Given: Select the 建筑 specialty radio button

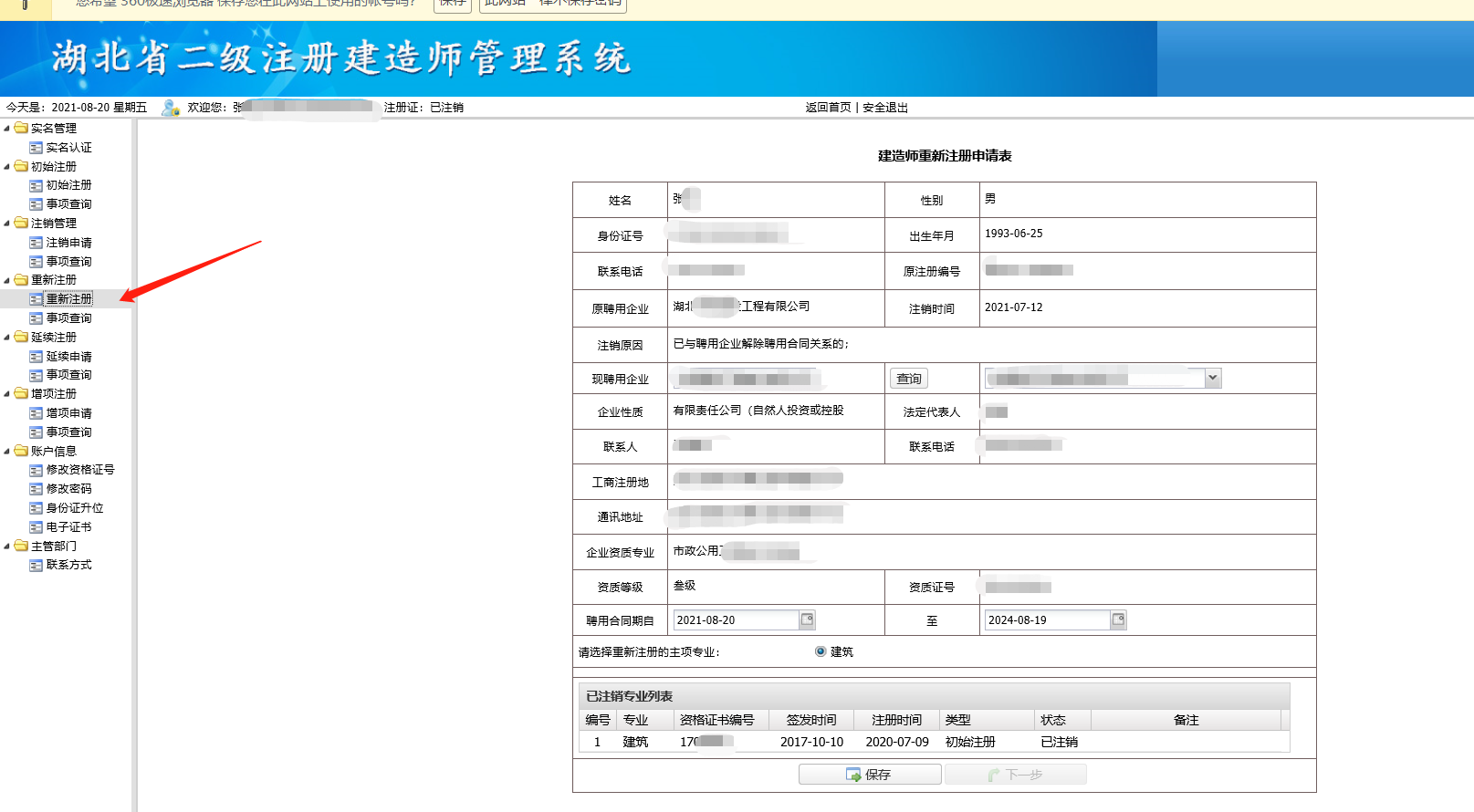Looking at the screenshot, I should point(821,651).
